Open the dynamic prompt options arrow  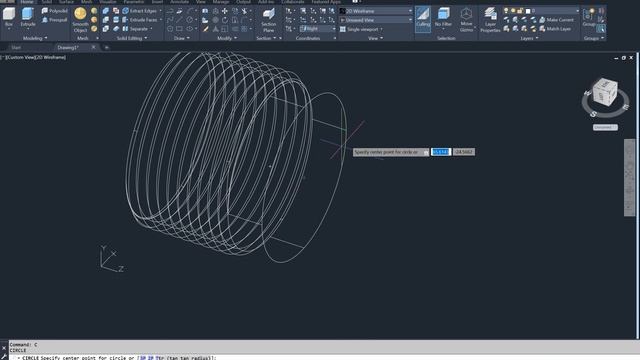pyautogui.click(x=426, y=152)
